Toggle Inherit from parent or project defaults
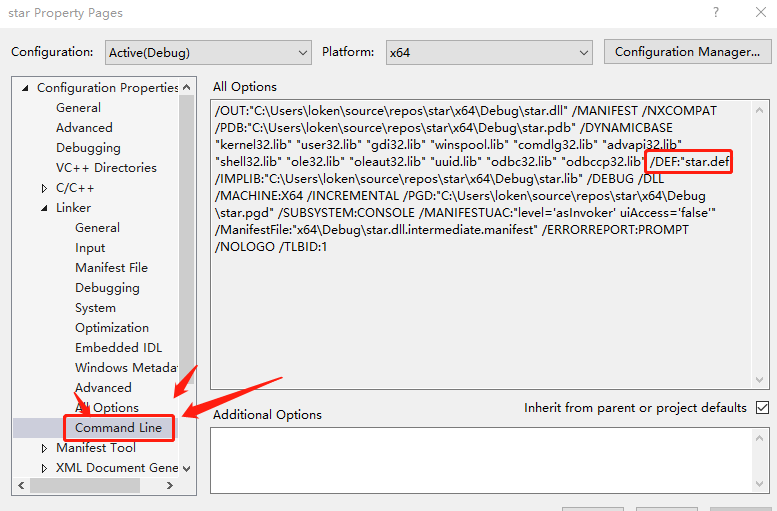Screen dimensions: 777x511 point(762,408)
